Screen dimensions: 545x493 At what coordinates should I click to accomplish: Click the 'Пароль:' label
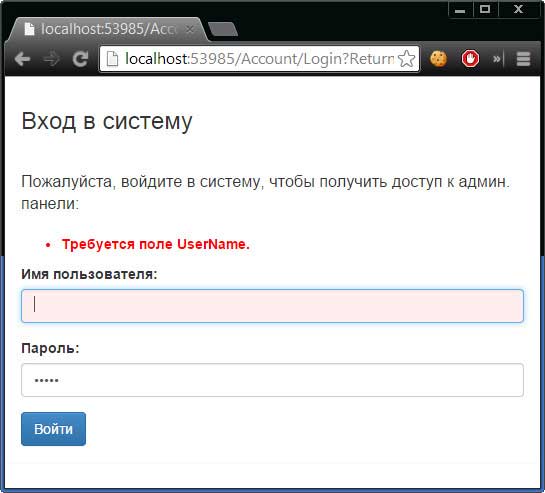[x=50, y=348]
